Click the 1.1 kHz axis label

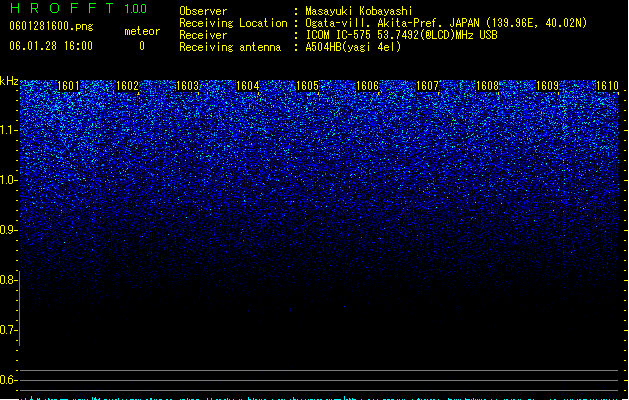8,130
